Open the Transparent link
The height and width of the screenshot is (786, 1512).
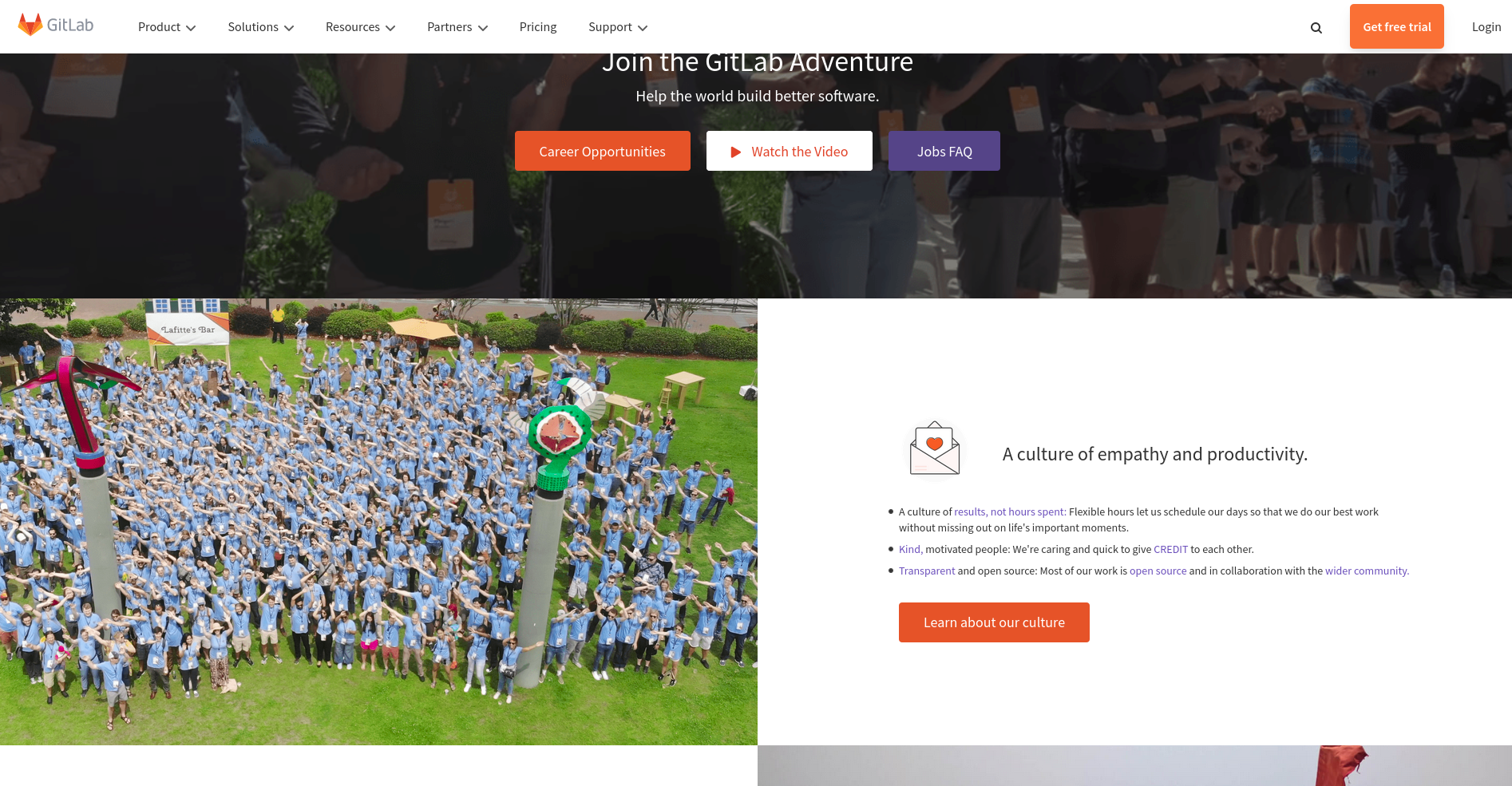pos(927,571)
